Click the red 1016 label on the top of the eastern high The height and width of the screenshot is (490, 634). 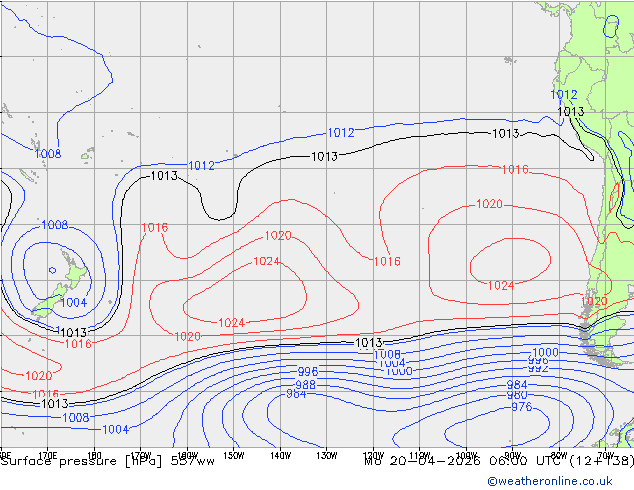515,169
